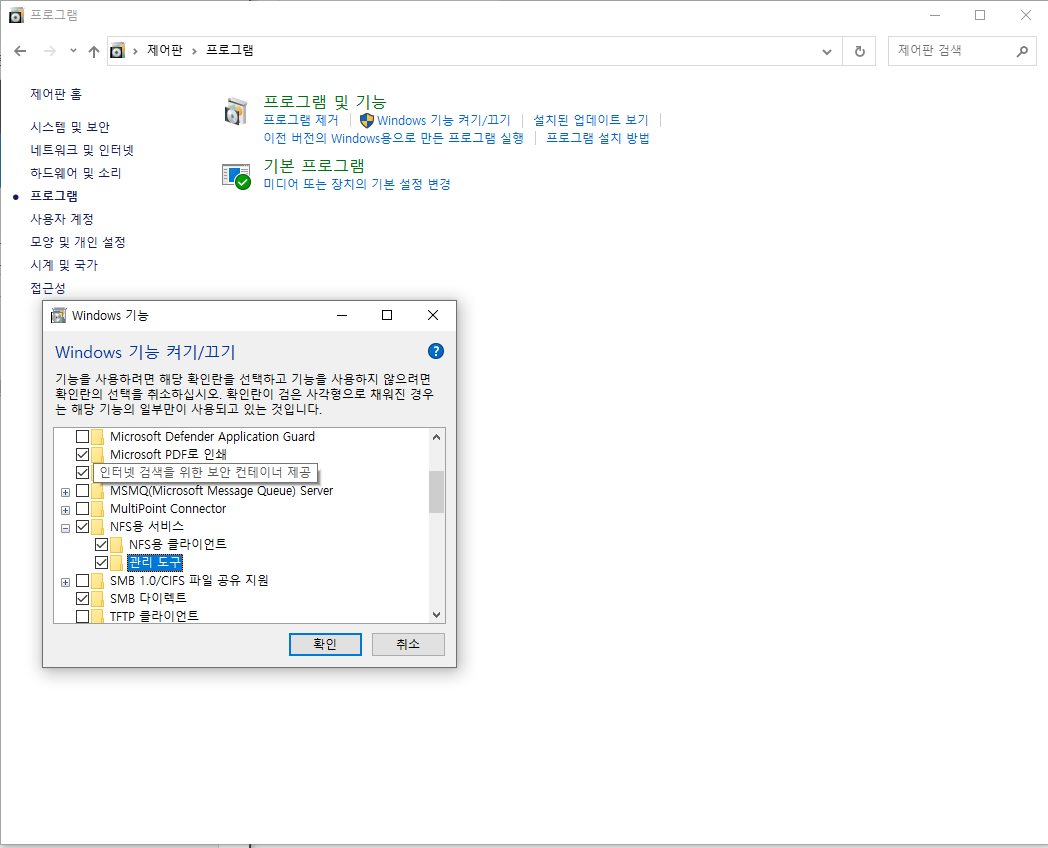The image size is (1048, 848).
Task: Open 모양 및 개인 설정 category
Action: [78, 242]
